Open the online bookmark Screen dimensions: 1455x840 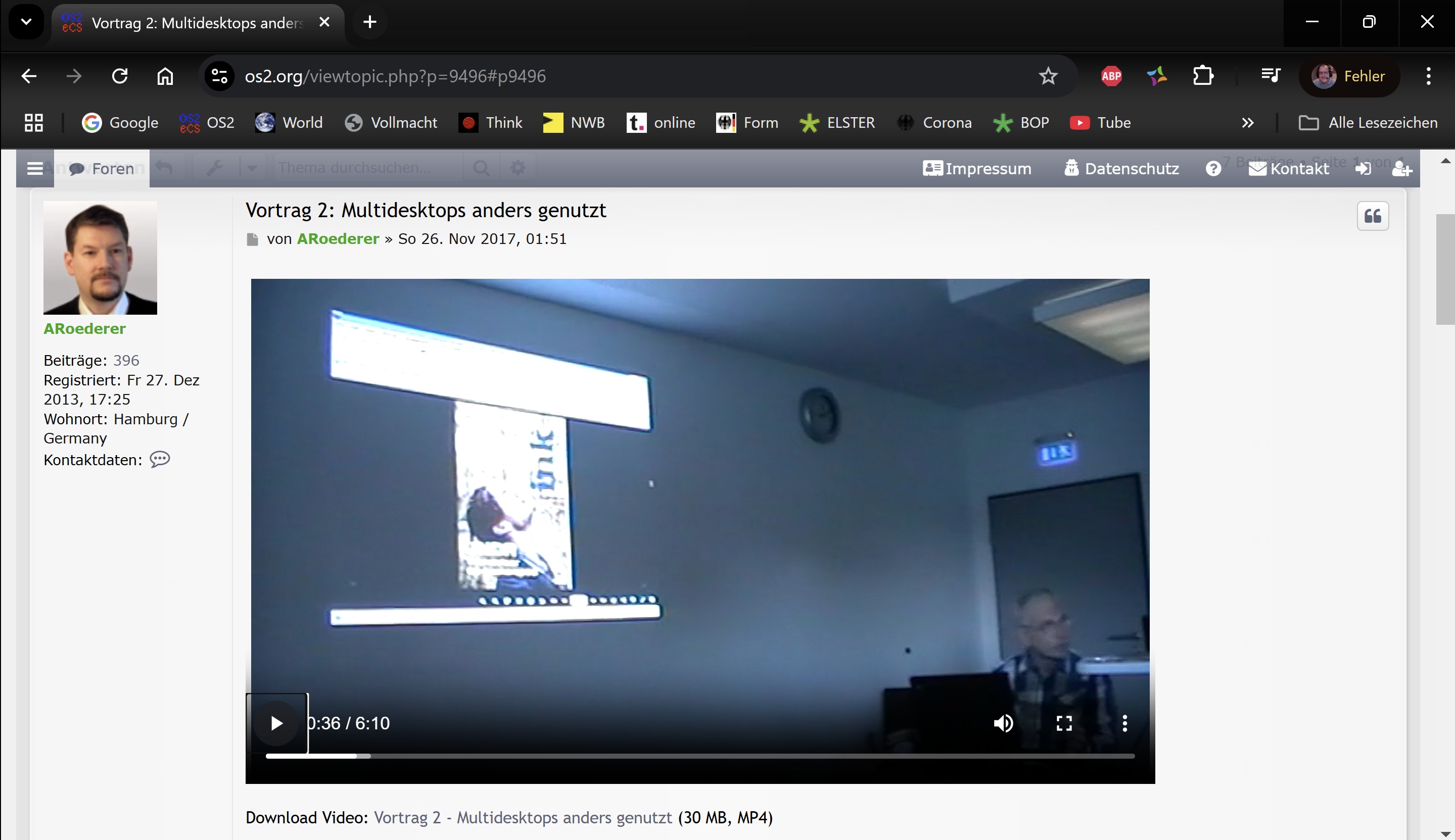tap(661, 122)
